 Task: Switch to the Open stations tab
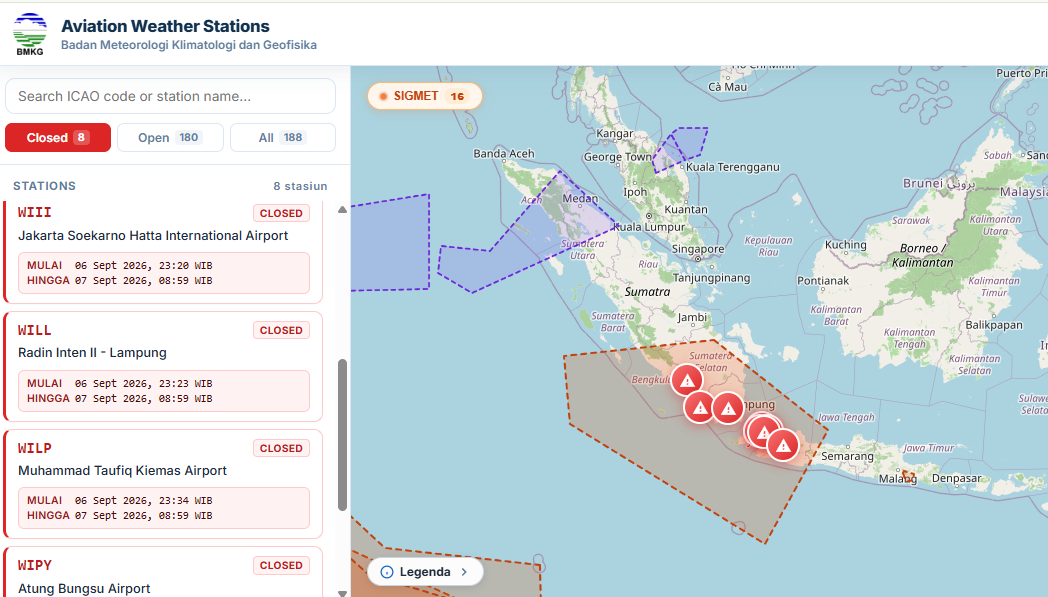tap(170, 138)
